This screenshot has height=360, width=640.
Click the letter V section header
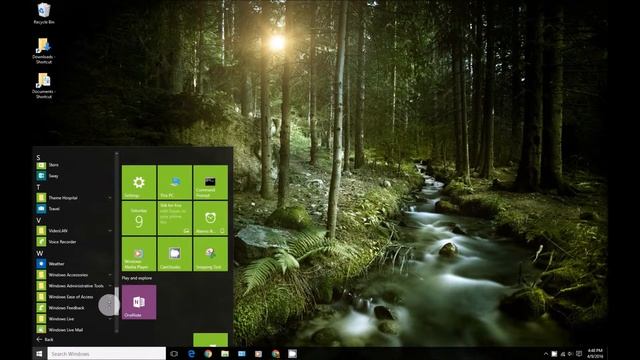[39, 220]
